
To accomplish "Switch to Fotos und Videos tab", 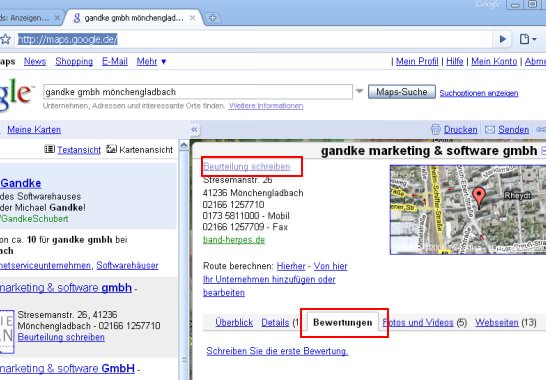I will [418, 323].
